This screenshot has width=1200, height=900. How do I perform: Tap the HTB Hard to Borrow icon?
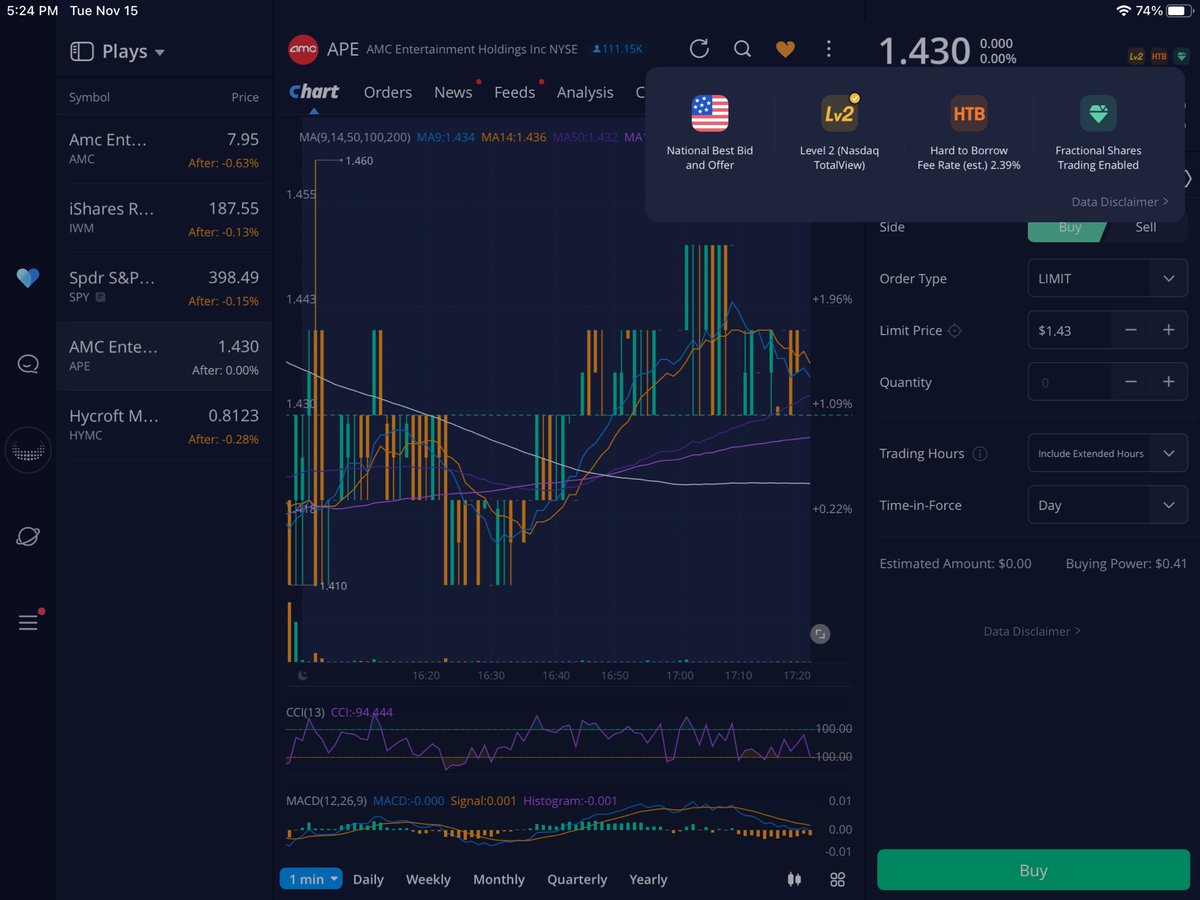click(969, 113)
